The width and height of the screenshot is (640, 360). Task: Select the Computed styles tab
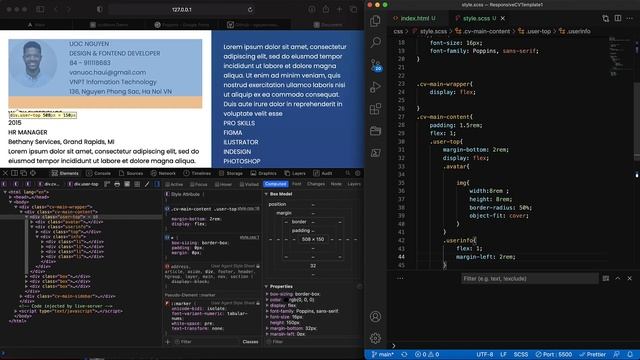[x=276, y=184]
